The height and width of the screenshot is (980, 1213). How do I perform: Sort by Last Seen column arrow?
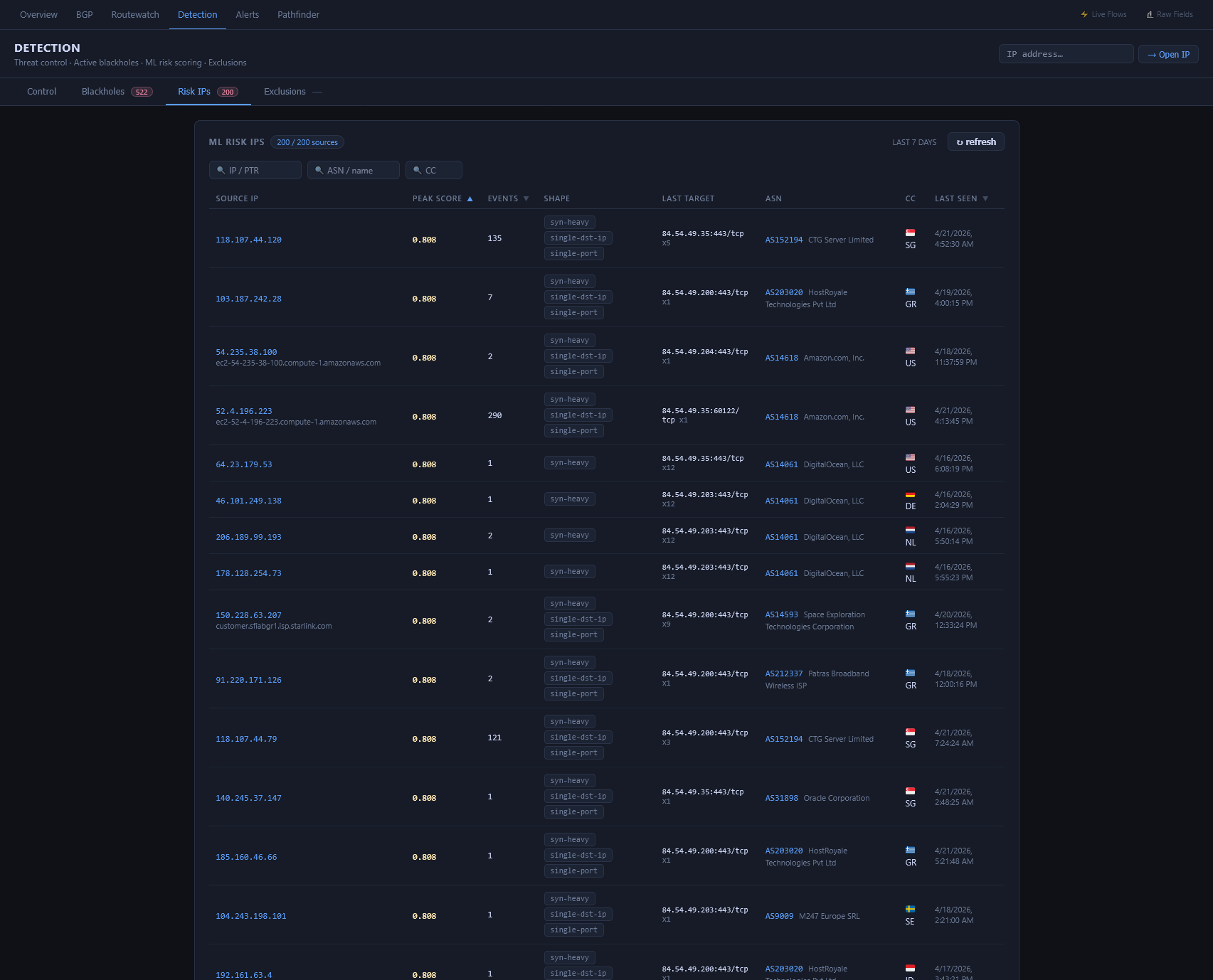(x=985, y=199)
